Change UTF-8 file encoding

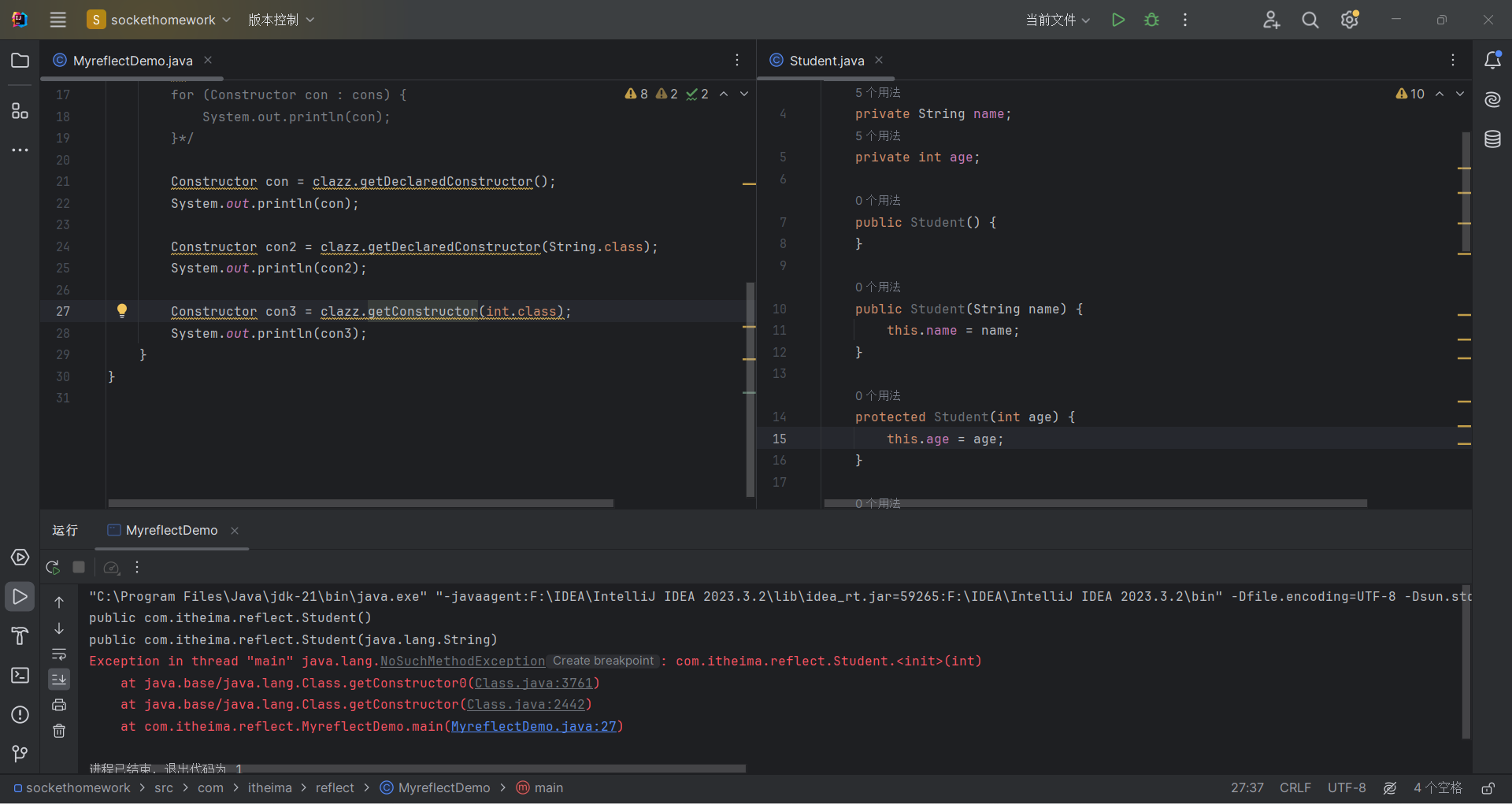tap(1347, 788)
